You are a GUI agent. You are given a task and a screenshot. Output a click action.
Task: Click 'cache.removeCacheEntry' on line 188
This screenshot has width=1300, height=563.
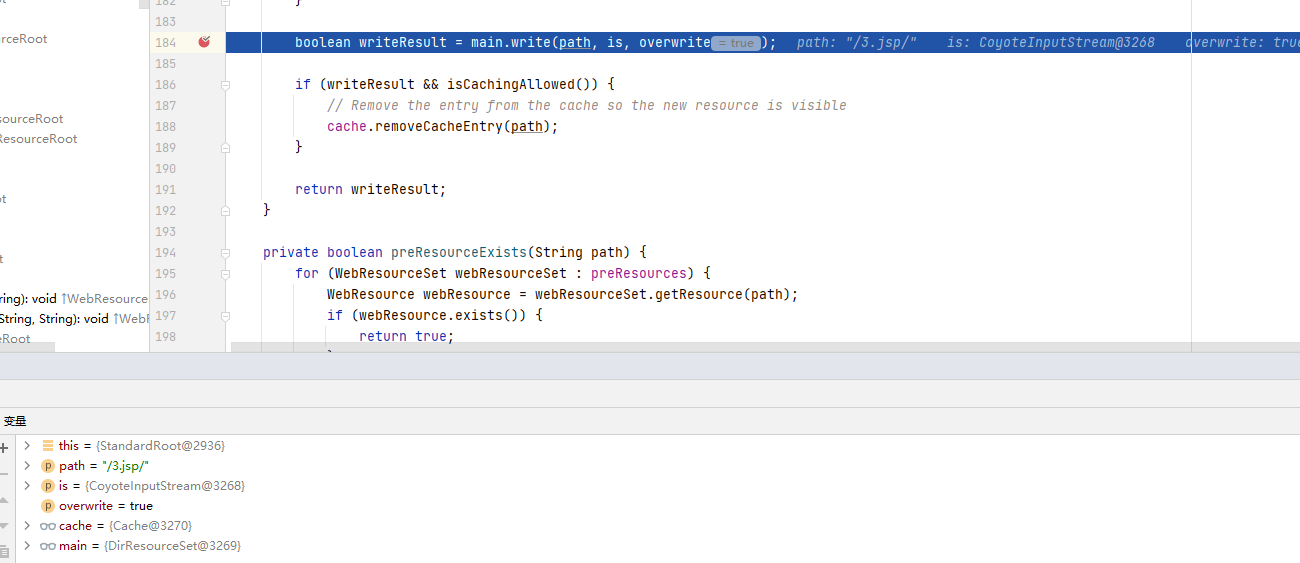415,126
